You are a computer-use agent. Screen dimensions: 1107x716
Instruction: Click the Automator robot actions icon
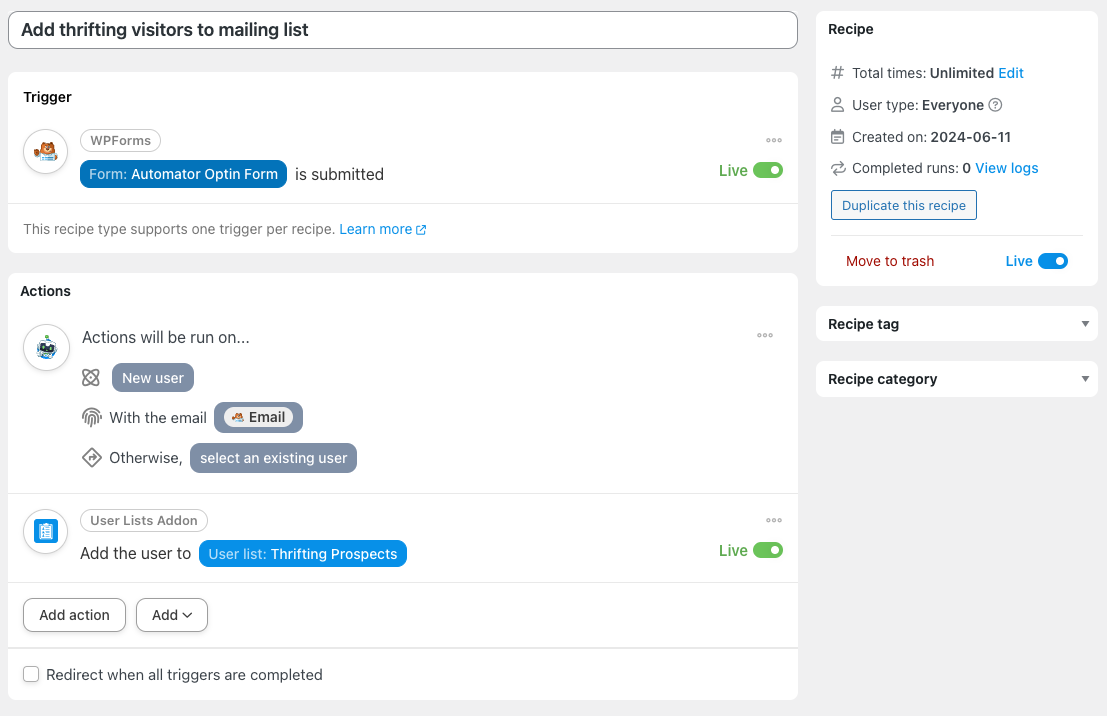pyautogui.click(x=46, y=348)
